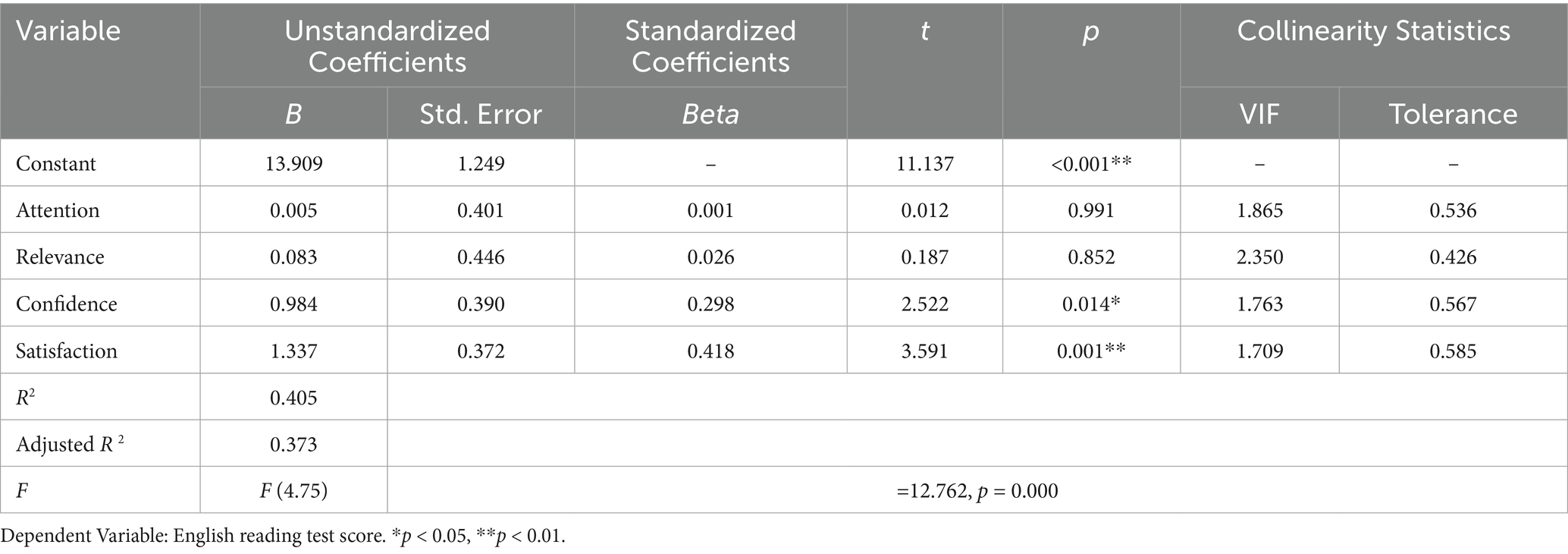This screenshot has width=1568, height=554.
Task: Click the Constant row label
Action: click(x=56, y=163)
